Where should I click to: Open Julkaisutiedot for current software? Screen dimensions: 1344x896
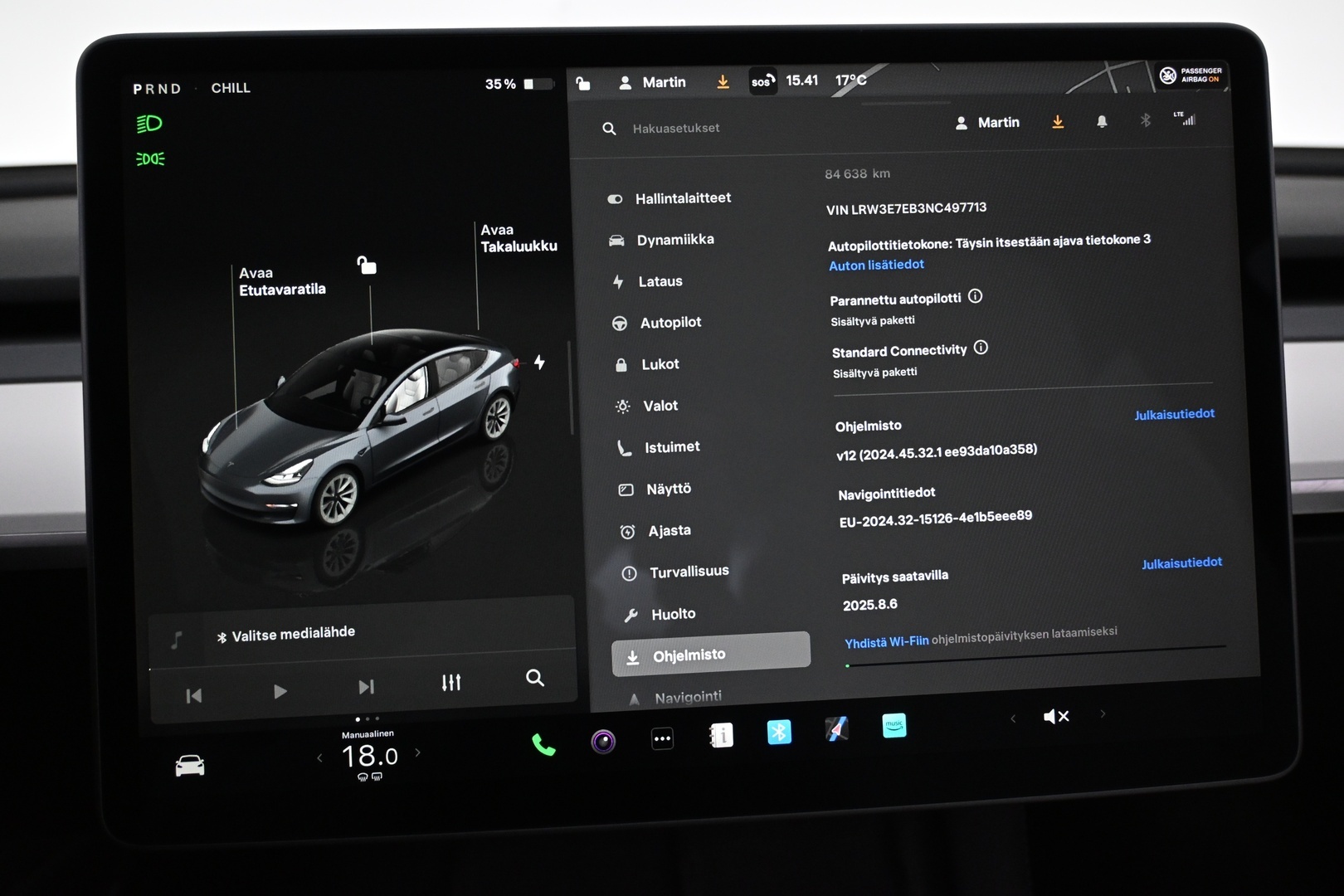point(1174,414)
